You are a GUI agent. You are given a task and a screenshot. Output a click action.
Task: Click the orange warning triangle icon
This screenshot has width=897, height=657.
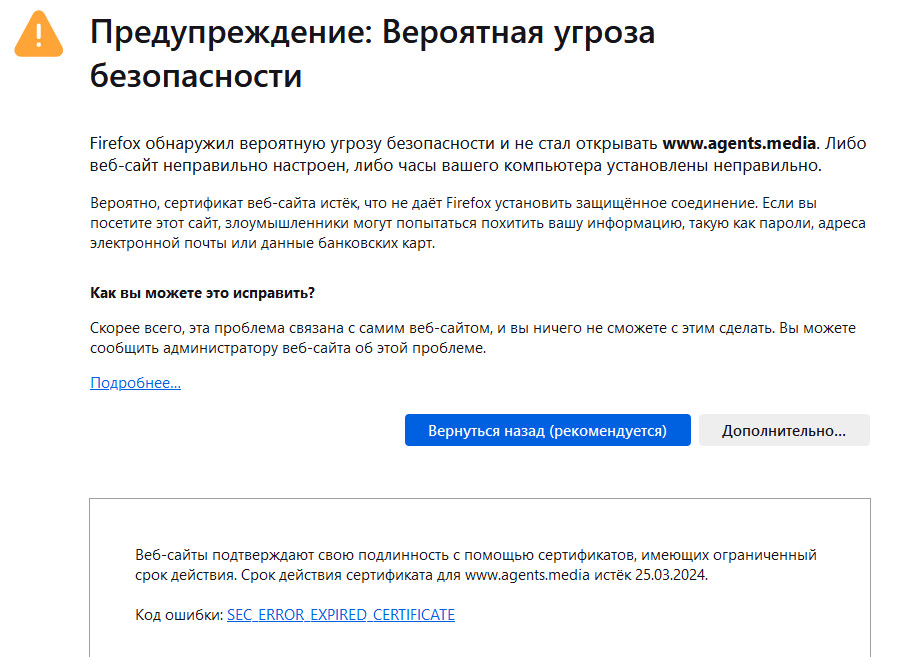coord(39,37)
